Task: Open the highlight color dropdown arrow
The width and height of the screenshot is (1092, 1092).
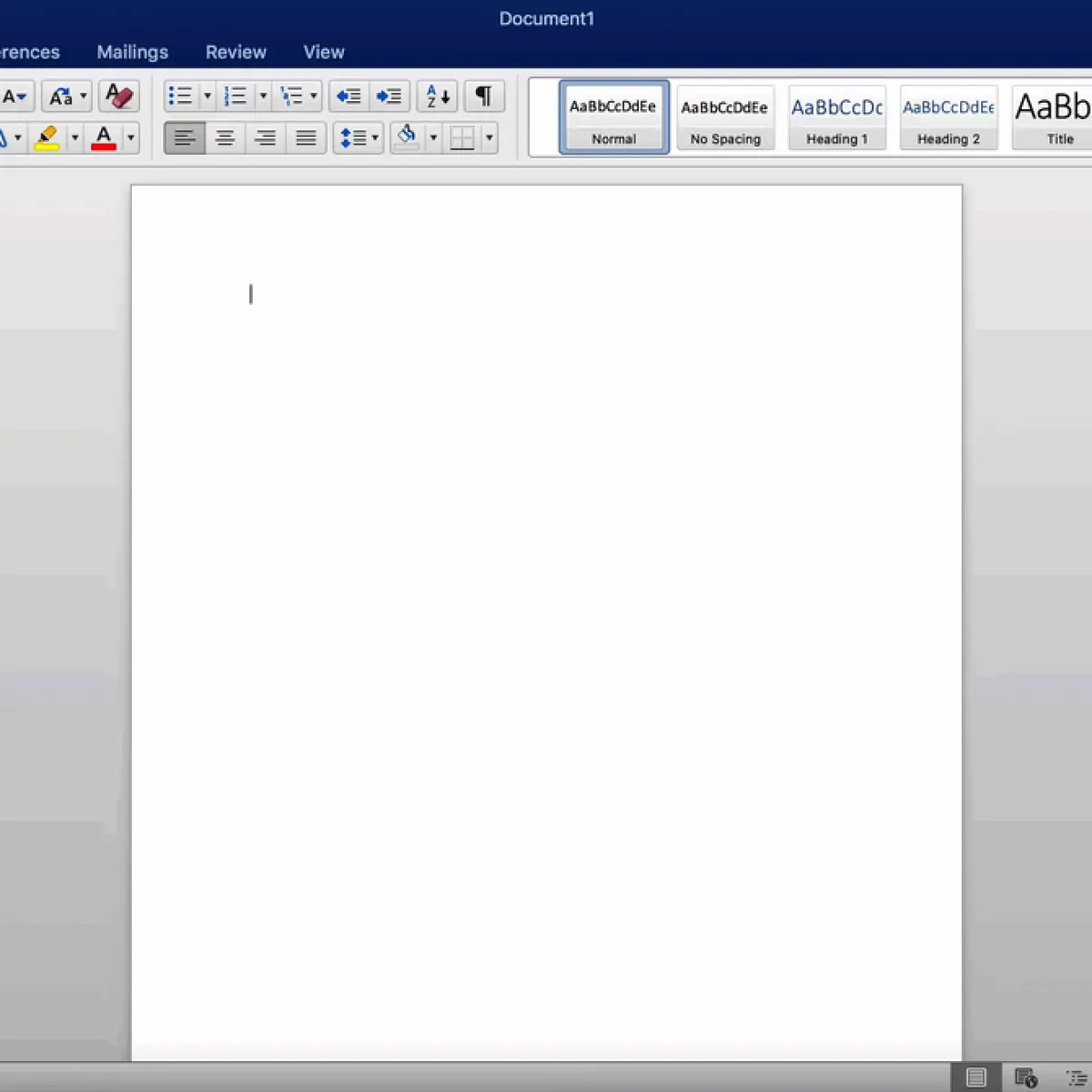Action: [75, 137]
